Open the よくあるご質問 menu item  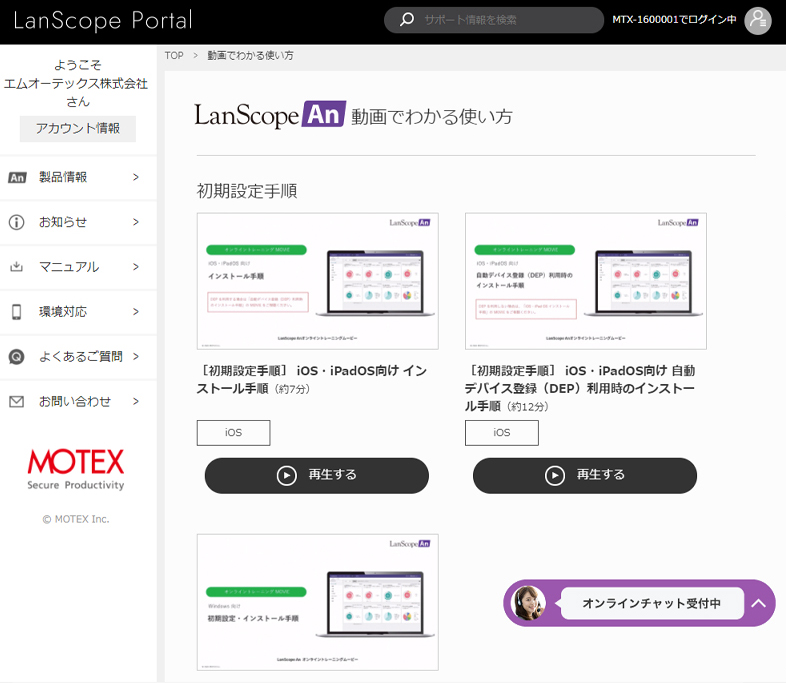78,356
